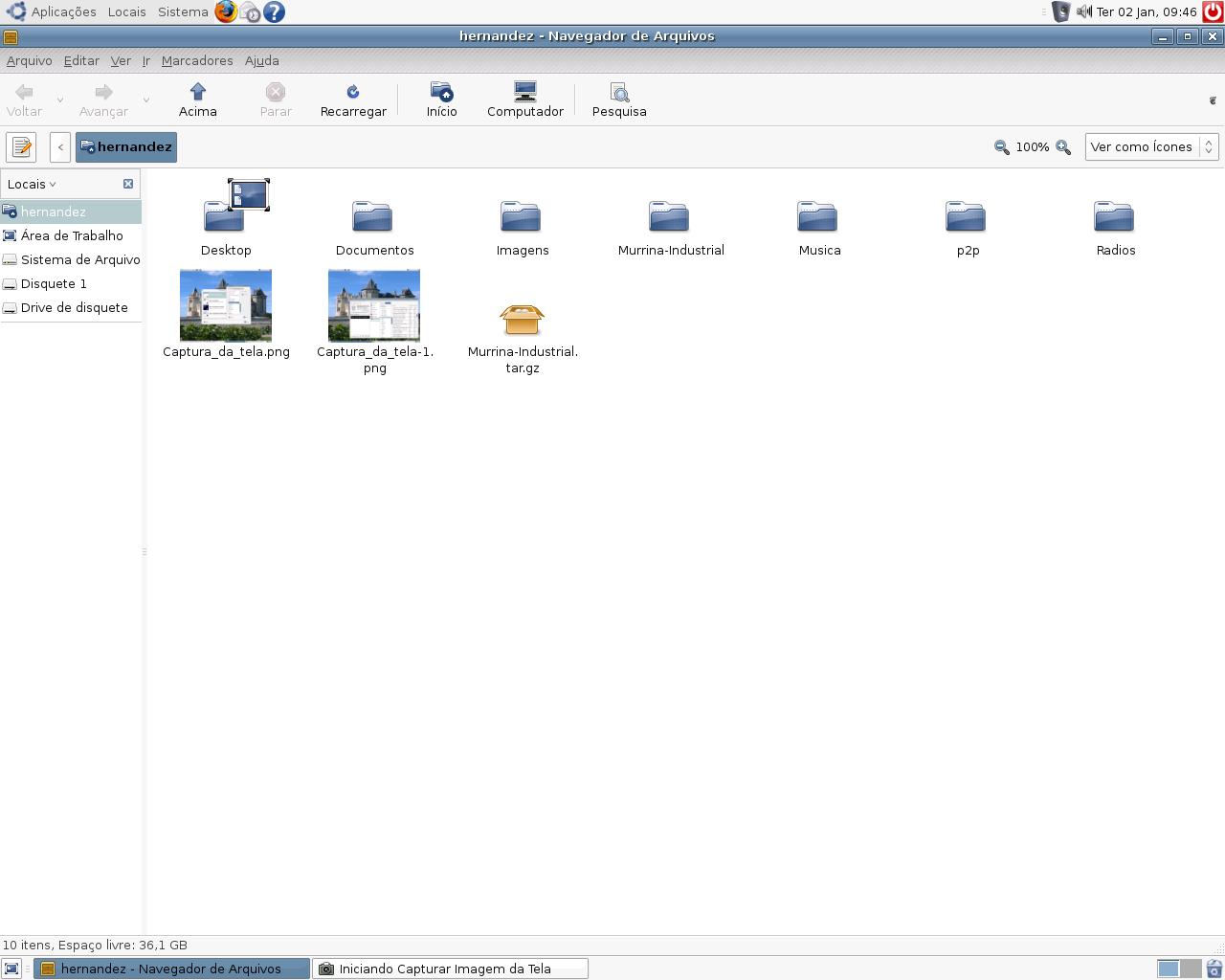Click the hernandez path bar button
The image size is (1225, 980).
point(126,147)
